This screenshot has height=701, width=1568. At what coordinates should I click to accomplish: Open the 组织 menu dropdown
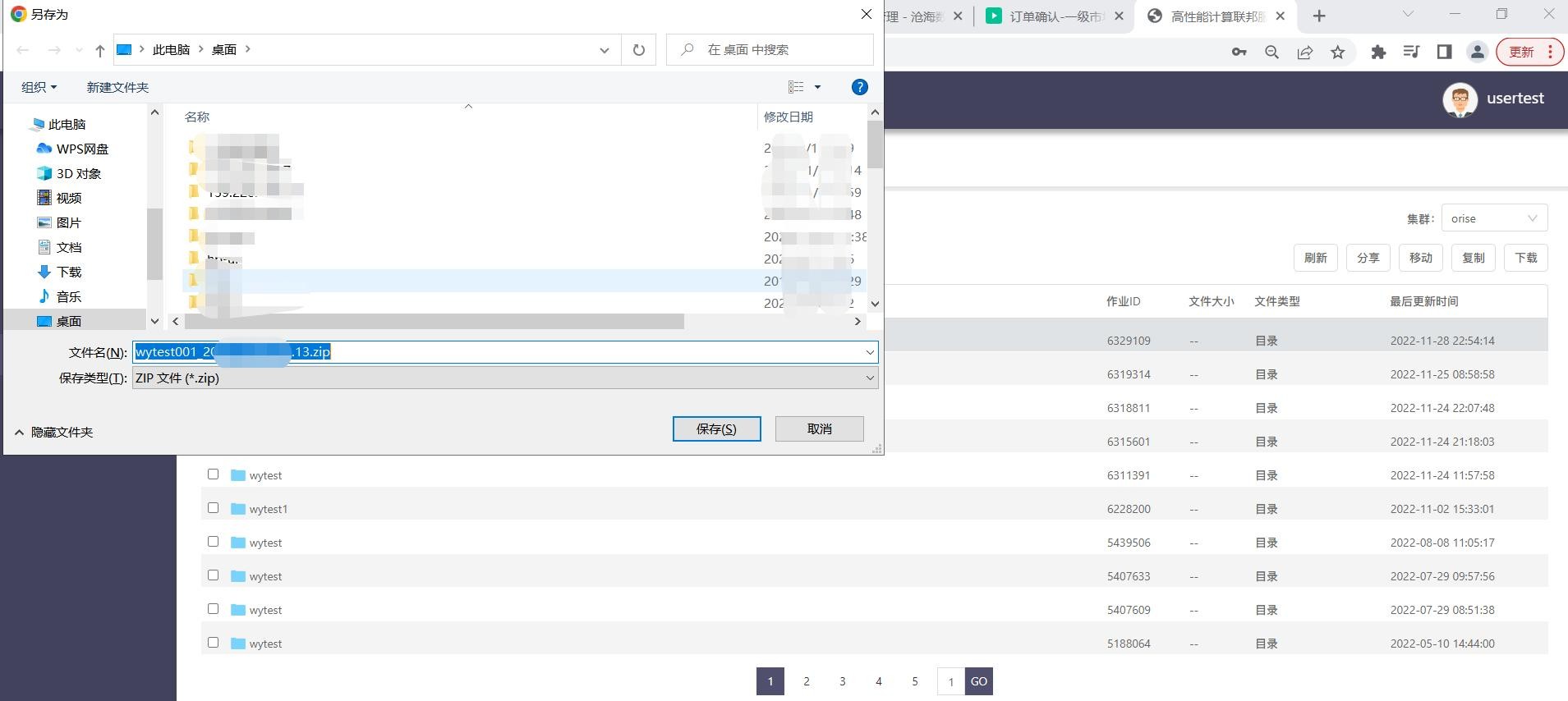tap(39, 87)
